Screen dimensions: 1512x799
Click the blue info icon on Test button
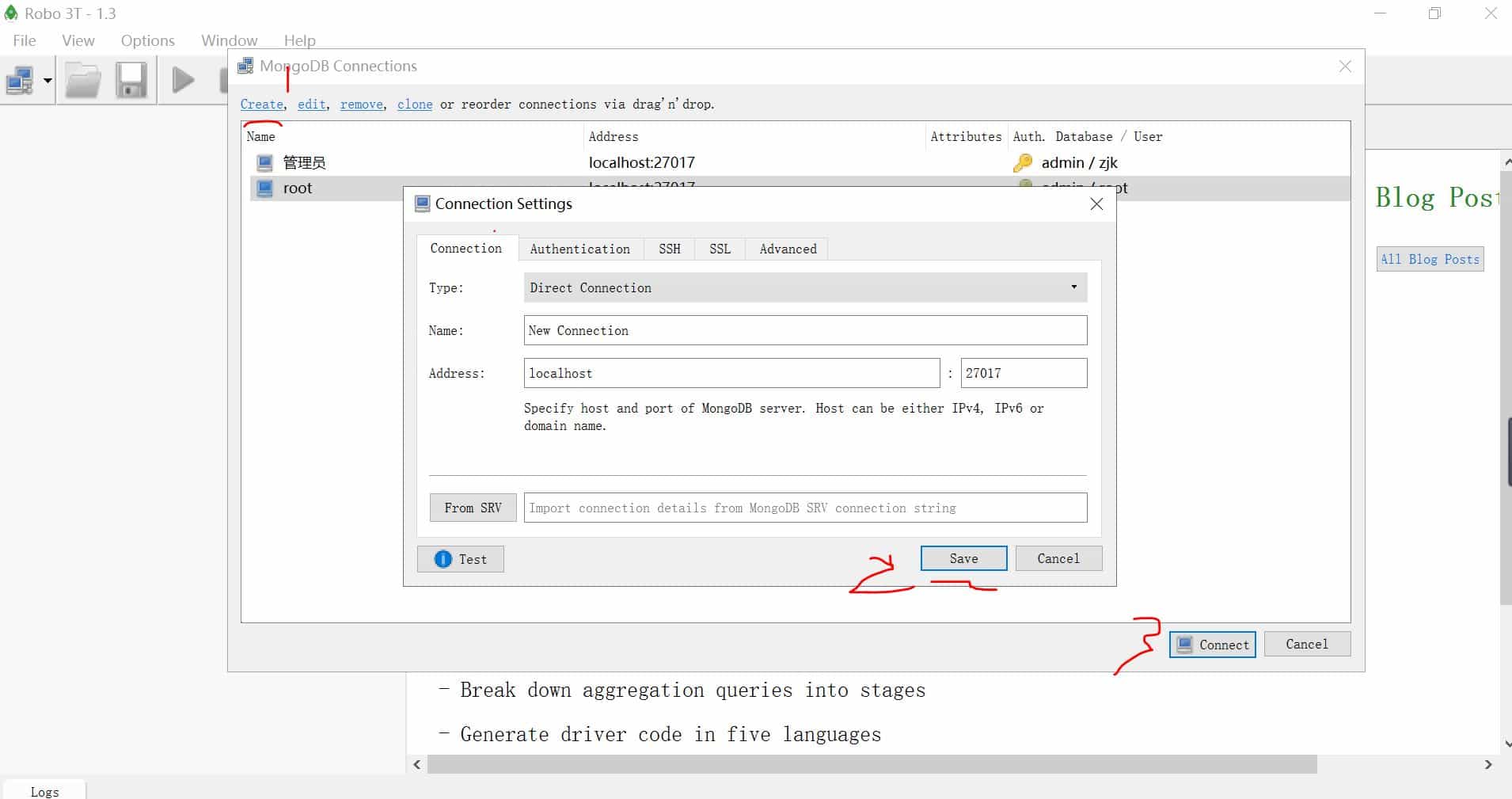[x=443, y=559]
